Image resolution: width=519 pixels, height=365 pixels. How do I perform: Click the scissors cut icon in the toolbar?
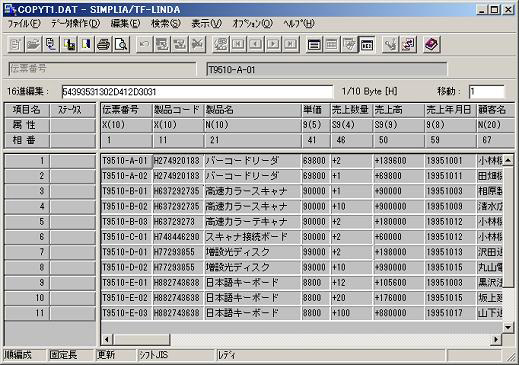(x=197, y=44)
